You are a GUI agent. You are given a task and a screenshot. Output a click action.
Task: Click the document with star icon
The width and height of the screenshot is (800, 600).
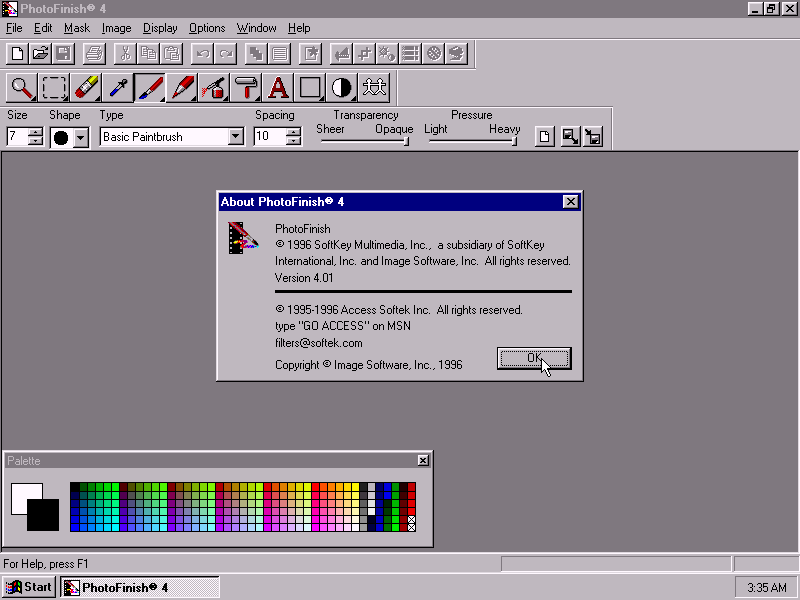(311, 54)
